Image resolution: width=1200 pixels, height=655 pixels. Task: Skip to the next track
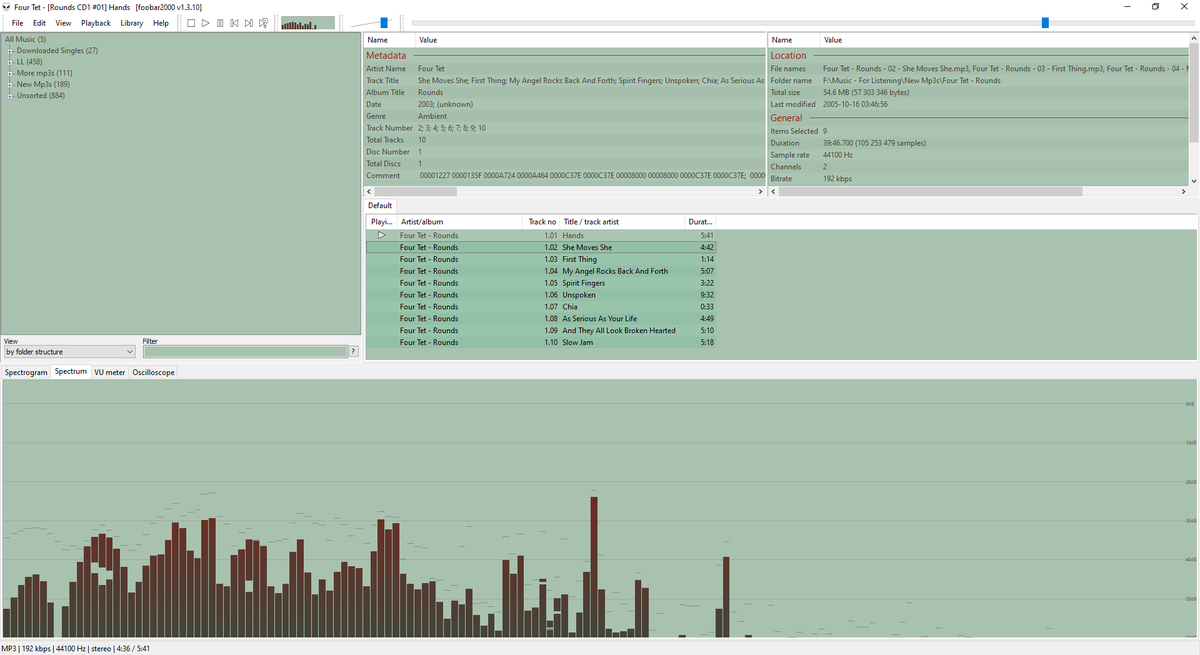(x=248, y=23)
